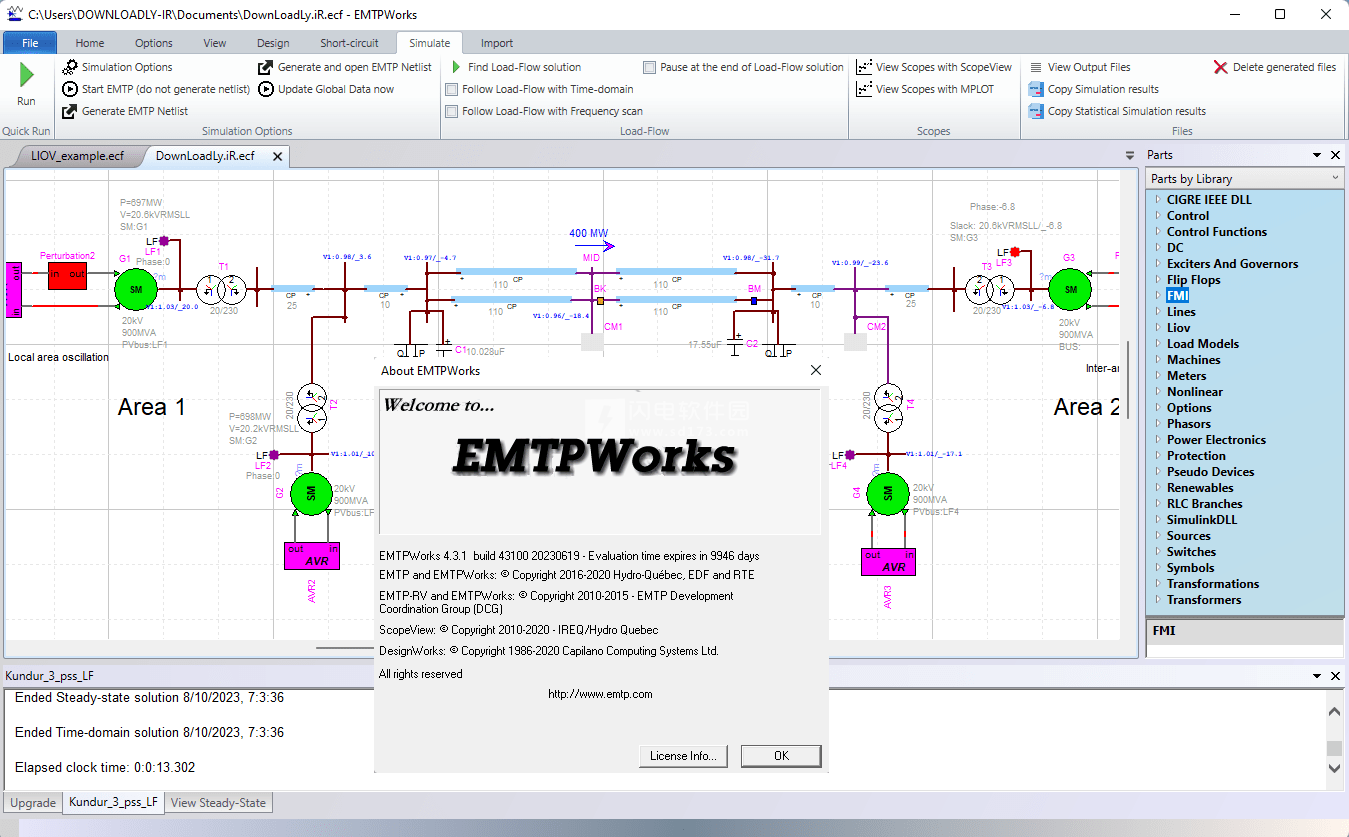This screenshot has width=1349, height=837.
Task: Check Pause at end of Load-Flow solution
Action: pos(649,67)
